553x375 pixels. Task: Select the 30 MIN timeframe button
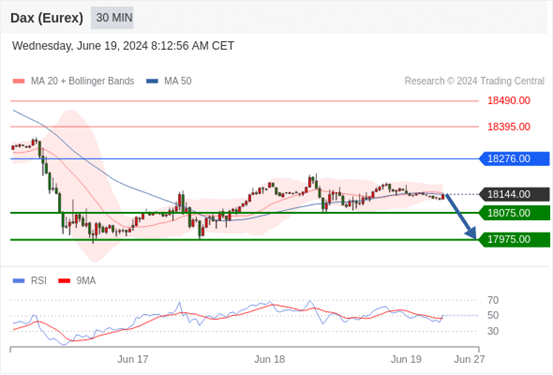coord(112,18)
